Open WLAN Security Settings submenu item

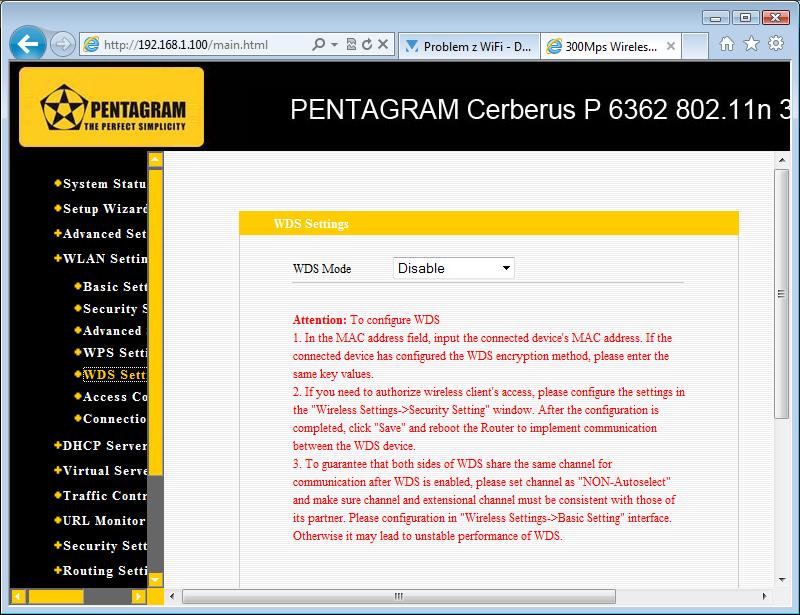[111, 309]
